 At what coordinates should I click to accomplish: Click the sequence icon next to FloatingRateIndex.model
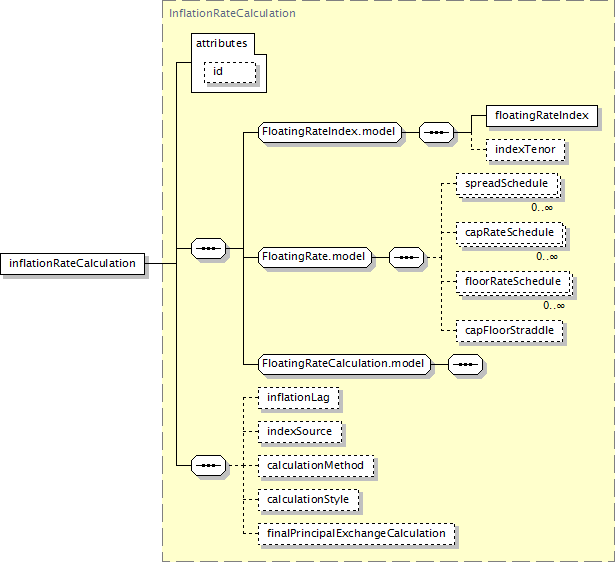coord(436,131)
